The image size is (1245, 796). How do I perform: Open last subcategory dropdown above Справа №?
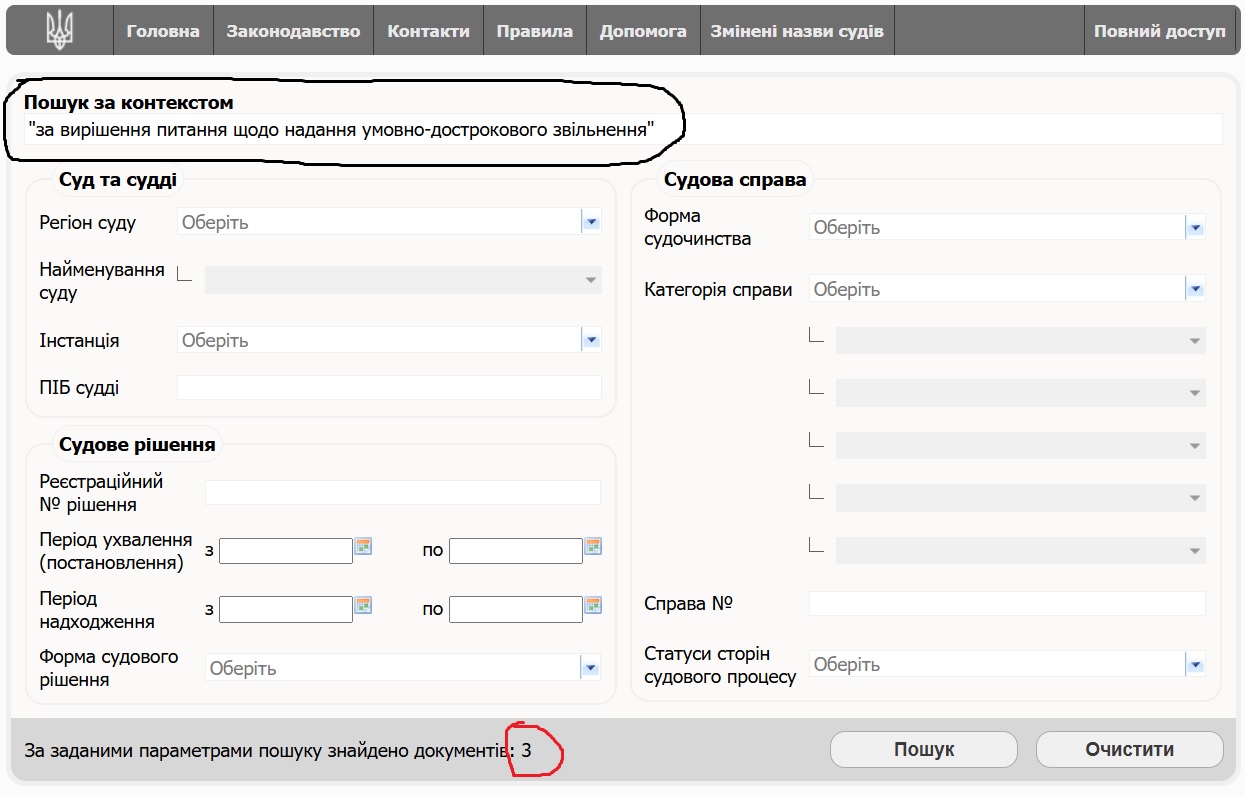[x=1021, y=550]
